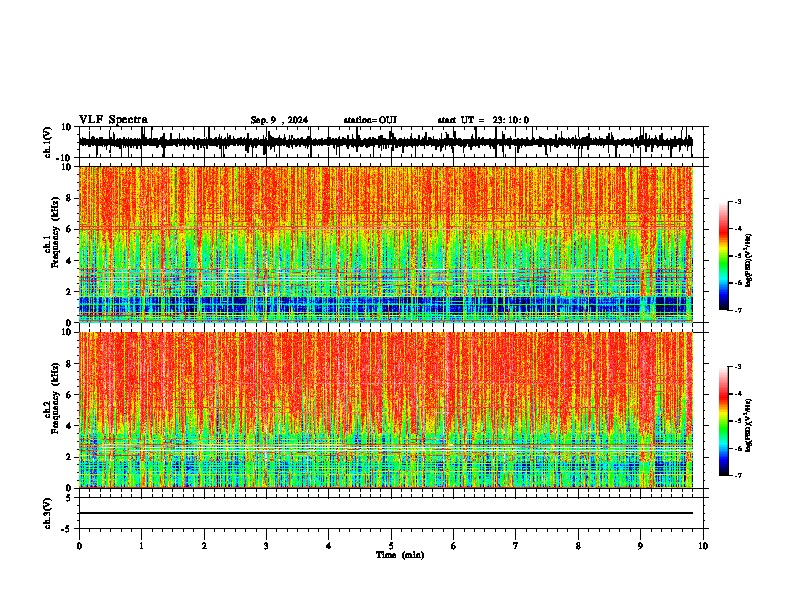Click the ch.1 waveform trace
This screenshot has height=612, width=792.
385,142
